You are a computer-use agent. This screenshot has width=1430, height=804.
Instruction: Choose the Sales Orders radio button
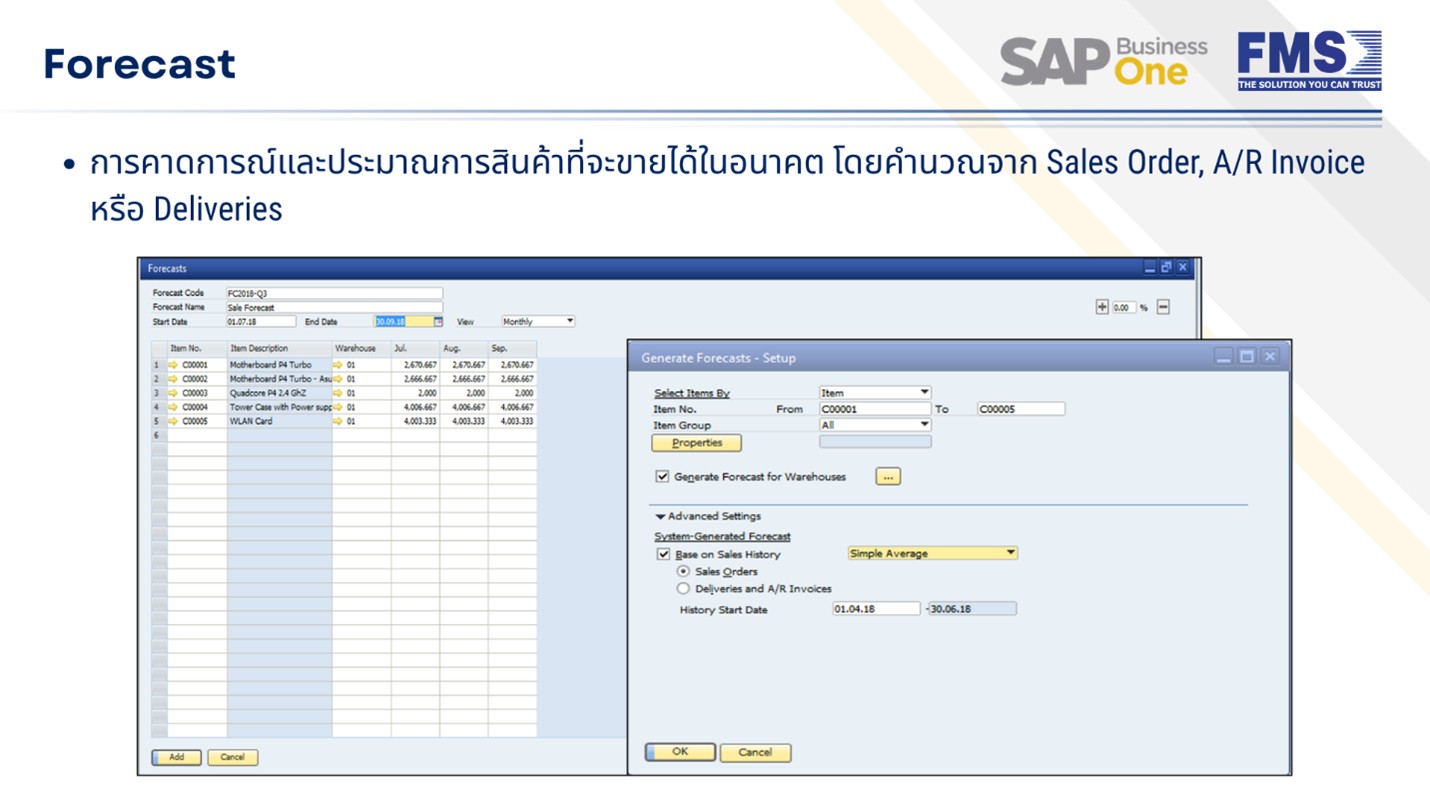[684, 571]
